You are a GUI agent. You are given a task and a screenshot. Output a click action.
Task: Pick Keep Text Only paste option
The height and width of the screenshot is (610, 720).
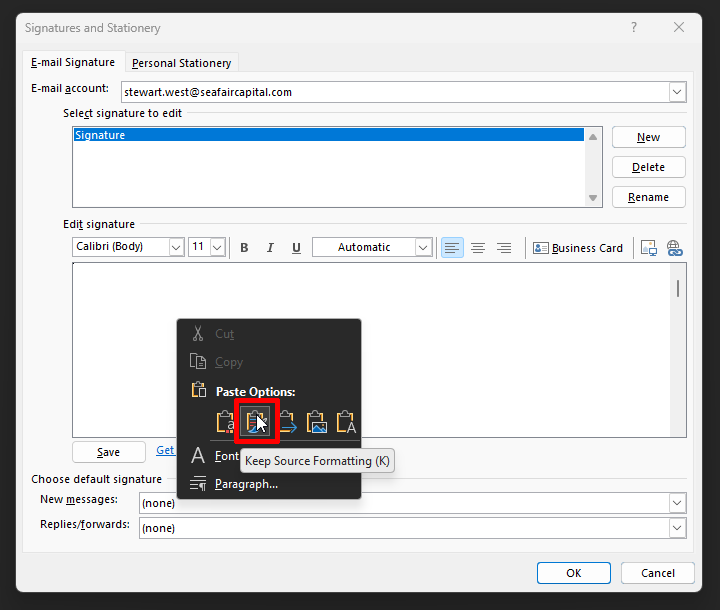pos(346,422)
